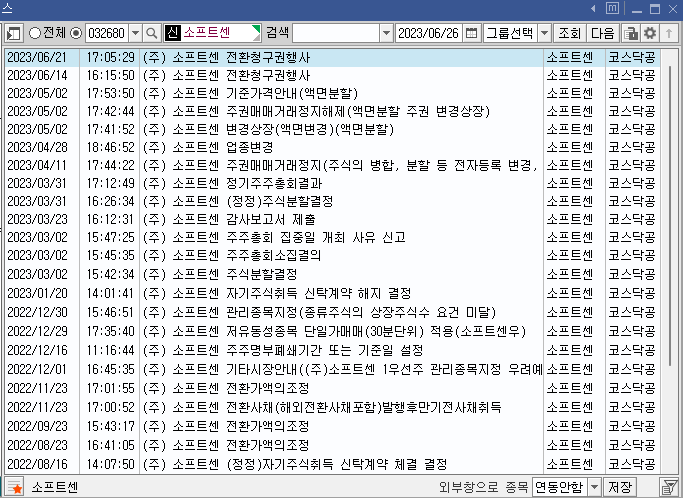Viewport: 683px width, 498px height.
Task: Click the magnifier stock search icon
Action: click(152, 33)
